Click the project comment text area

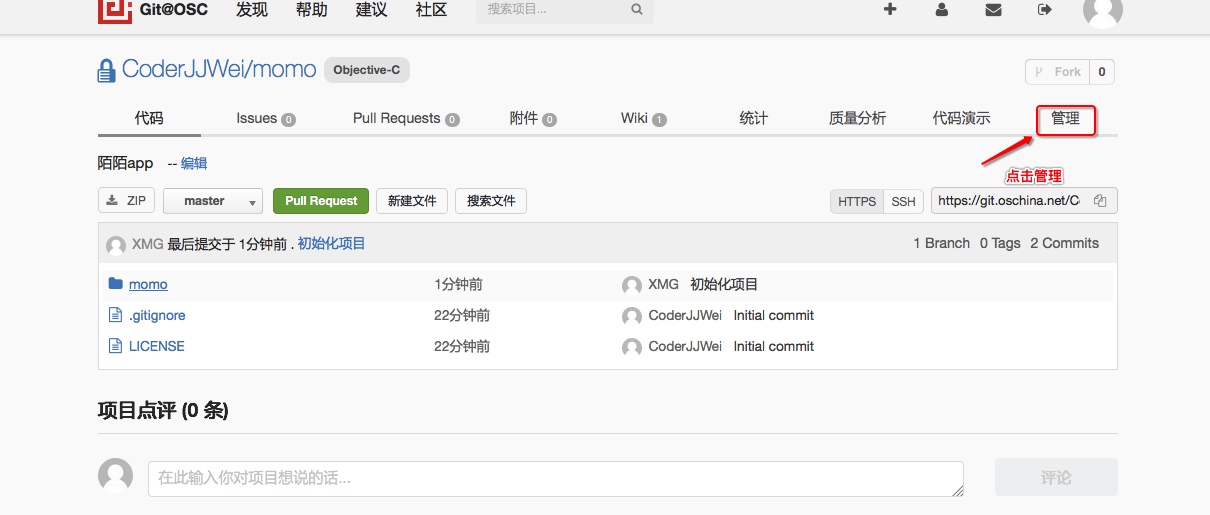pyautogui.click(x=556, y=478)
